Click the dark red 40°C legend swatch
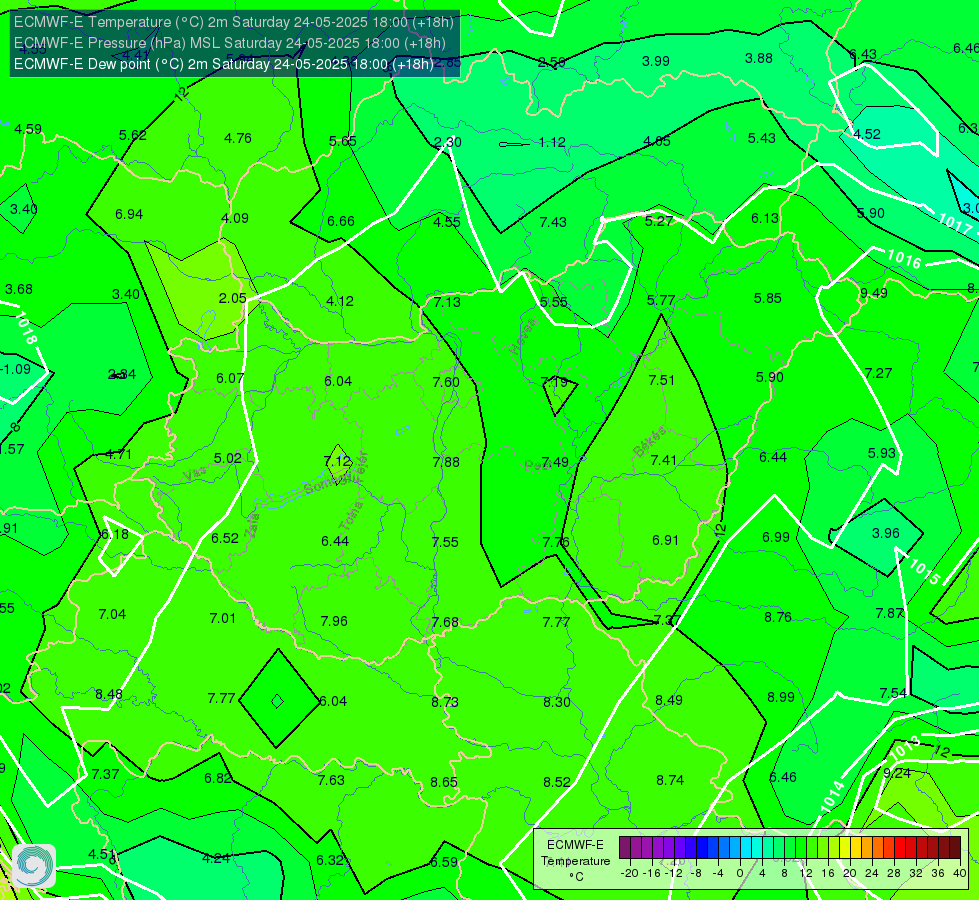Screen dimensions: 979x900 point(955,848)
